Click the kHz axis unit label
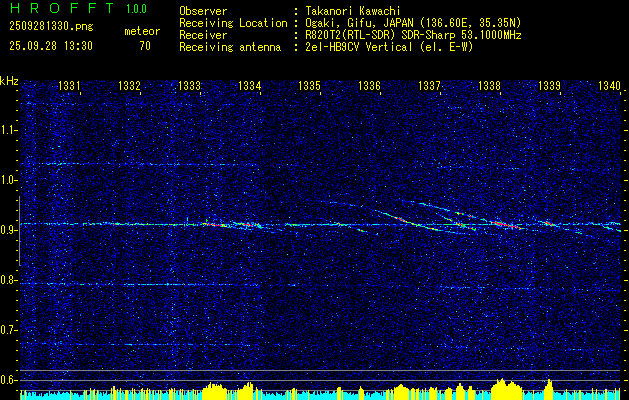 click(9, 81)
